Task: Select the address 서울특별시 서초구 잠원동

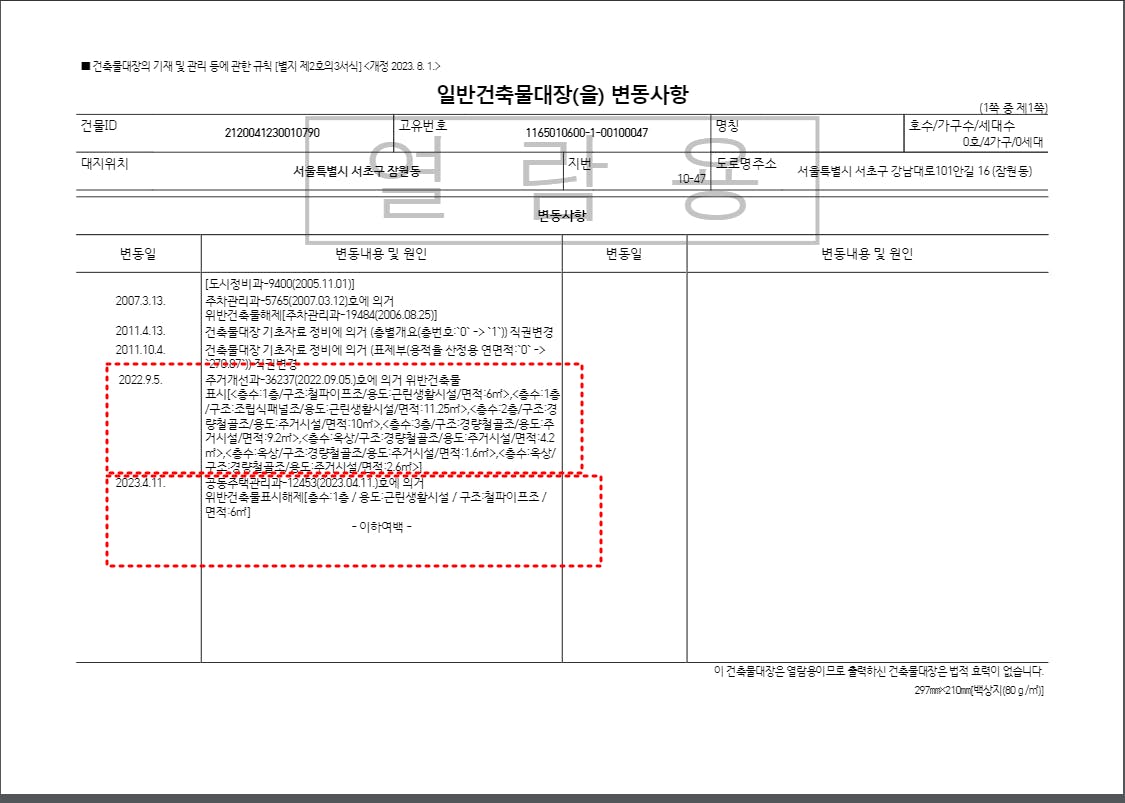Action: pyautogui.click(x=357, y=172)
